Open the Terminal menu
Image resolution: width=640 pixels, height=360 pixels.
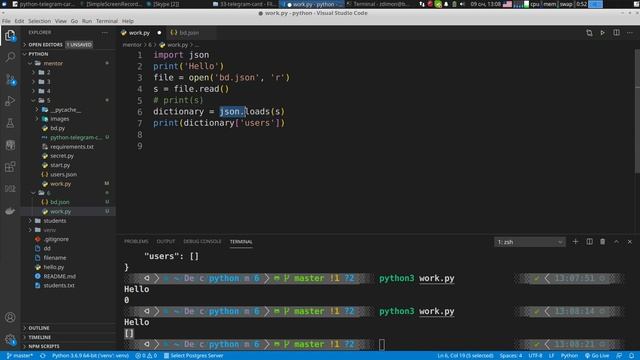(107, 21)
